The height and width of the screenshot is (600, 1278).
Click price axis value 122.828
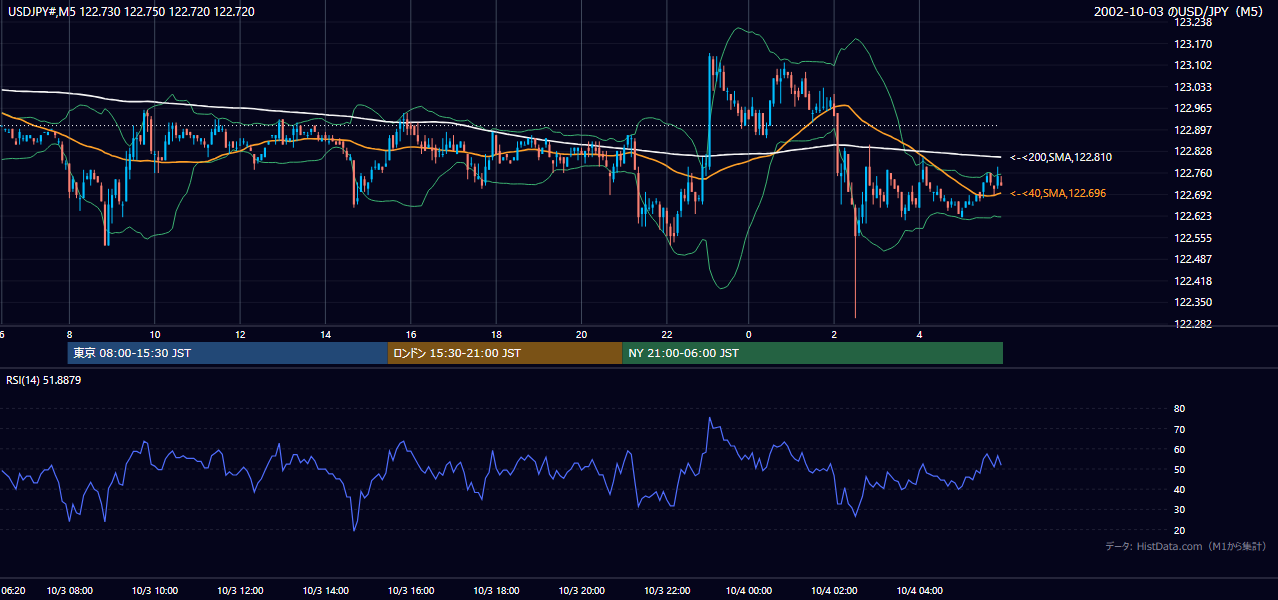(1193, 151)
